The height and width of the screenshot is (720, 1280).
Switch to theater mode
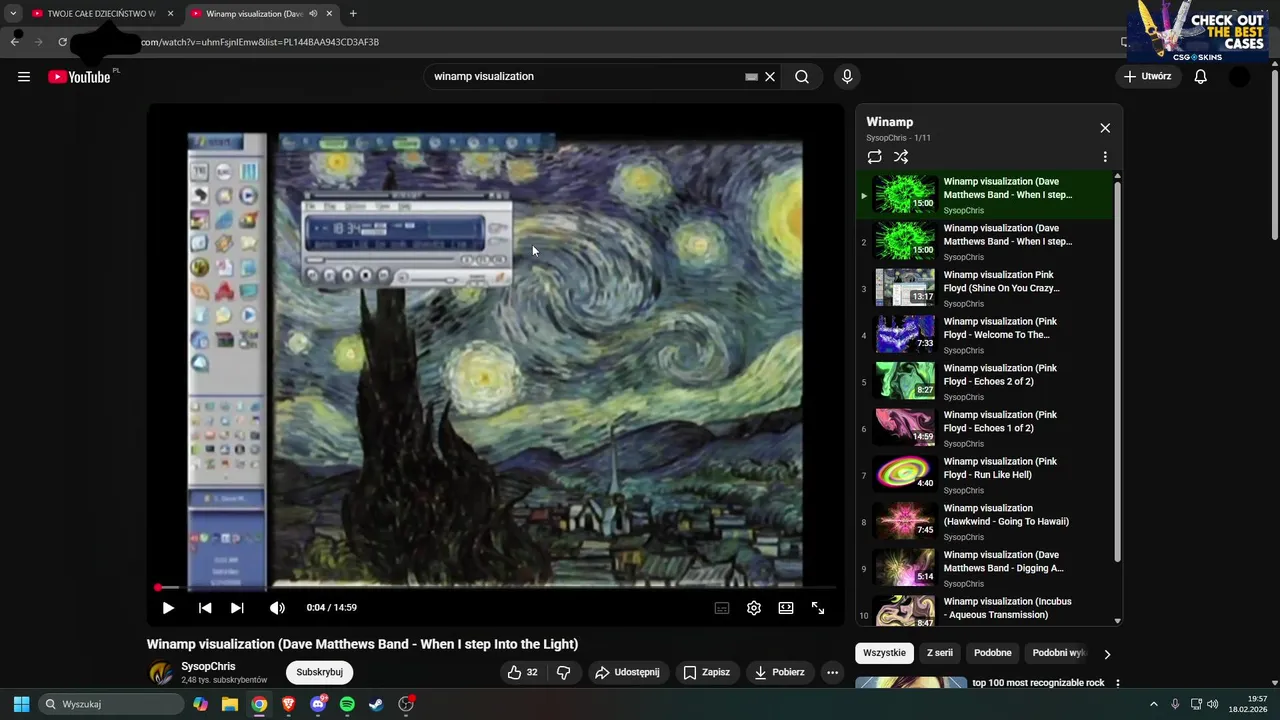(x=786, y=608)
